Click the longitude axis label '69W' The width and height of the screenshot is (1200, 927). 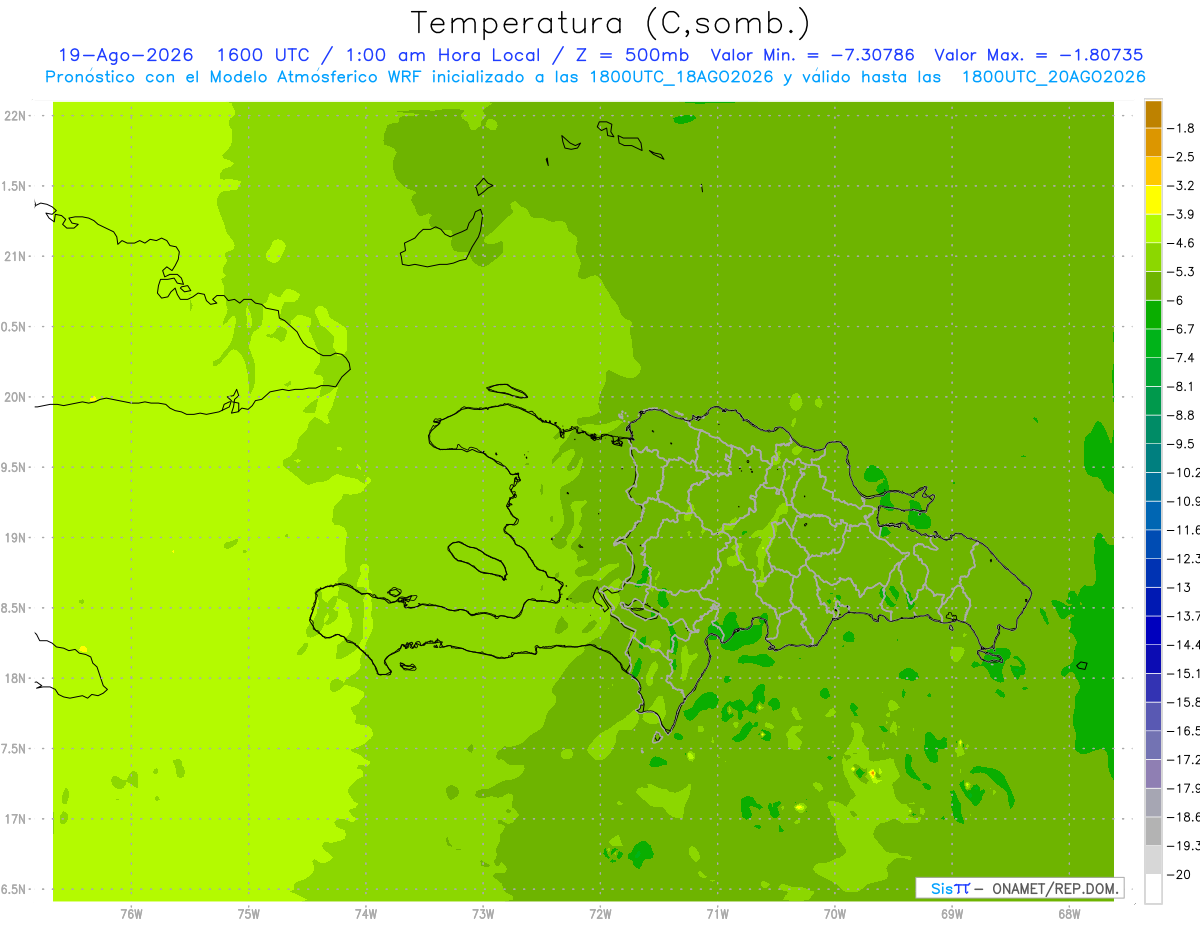point(952,914)
